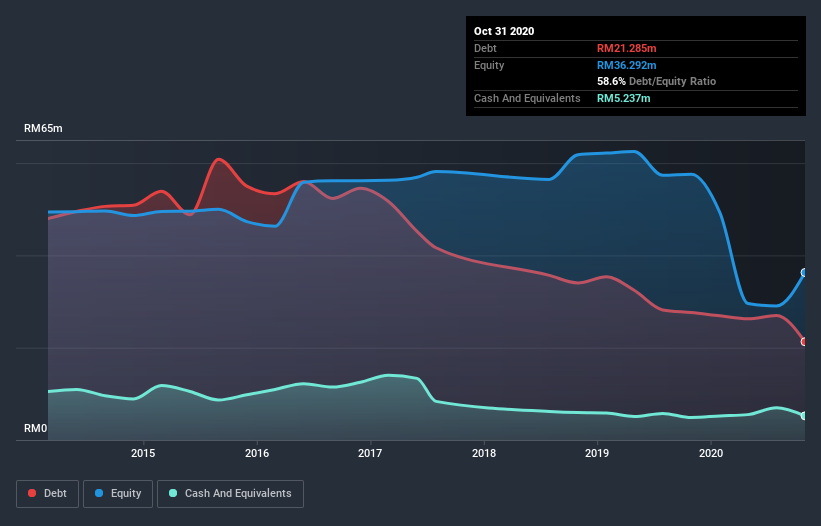Toggle the Equity legend button
This screenshot has height=526, width=821.
(x=118, y=494)
